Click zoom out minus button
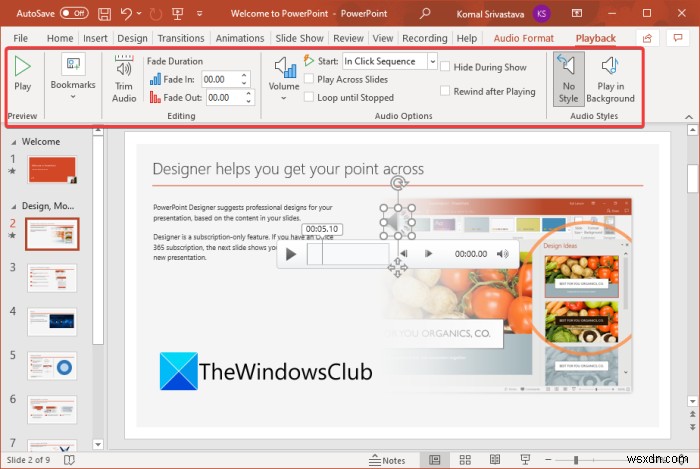Screen dimensions: 700x469 (x=548, y=460)
